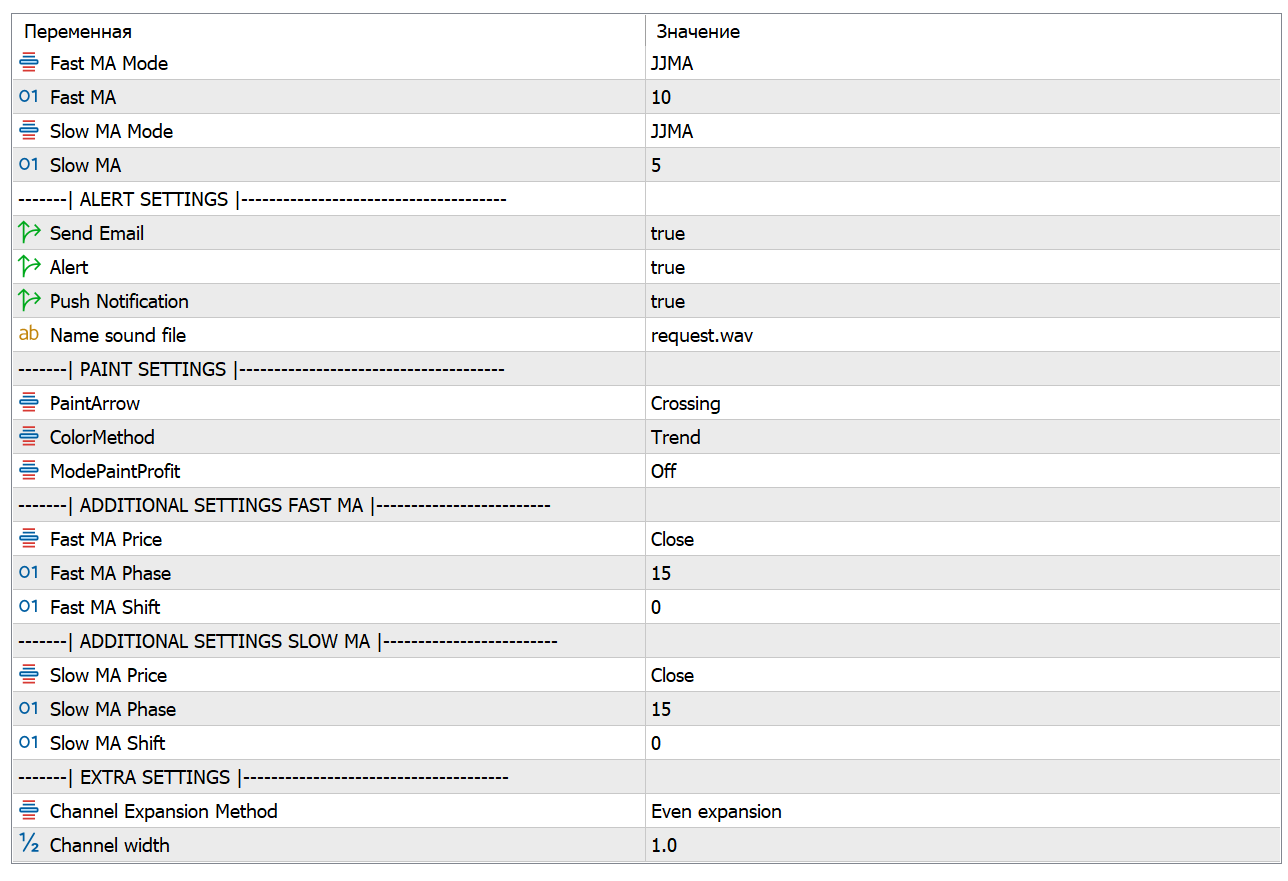Toggle the Alert true value
The height and width of the screenshot is (881, 1288).
point(668,267)
